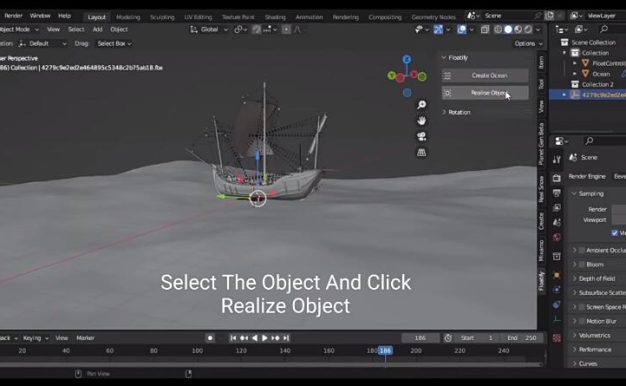Toggle show overlays button in header
The image size is (626, 386).
pos(462,29)
